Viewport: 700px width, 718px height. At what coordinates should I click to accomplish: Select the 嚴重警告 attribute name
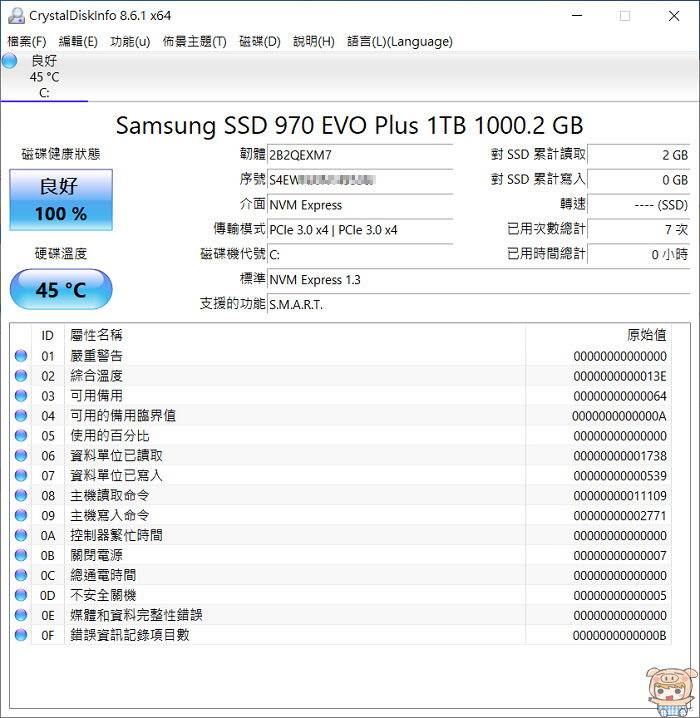coord(96,356)
